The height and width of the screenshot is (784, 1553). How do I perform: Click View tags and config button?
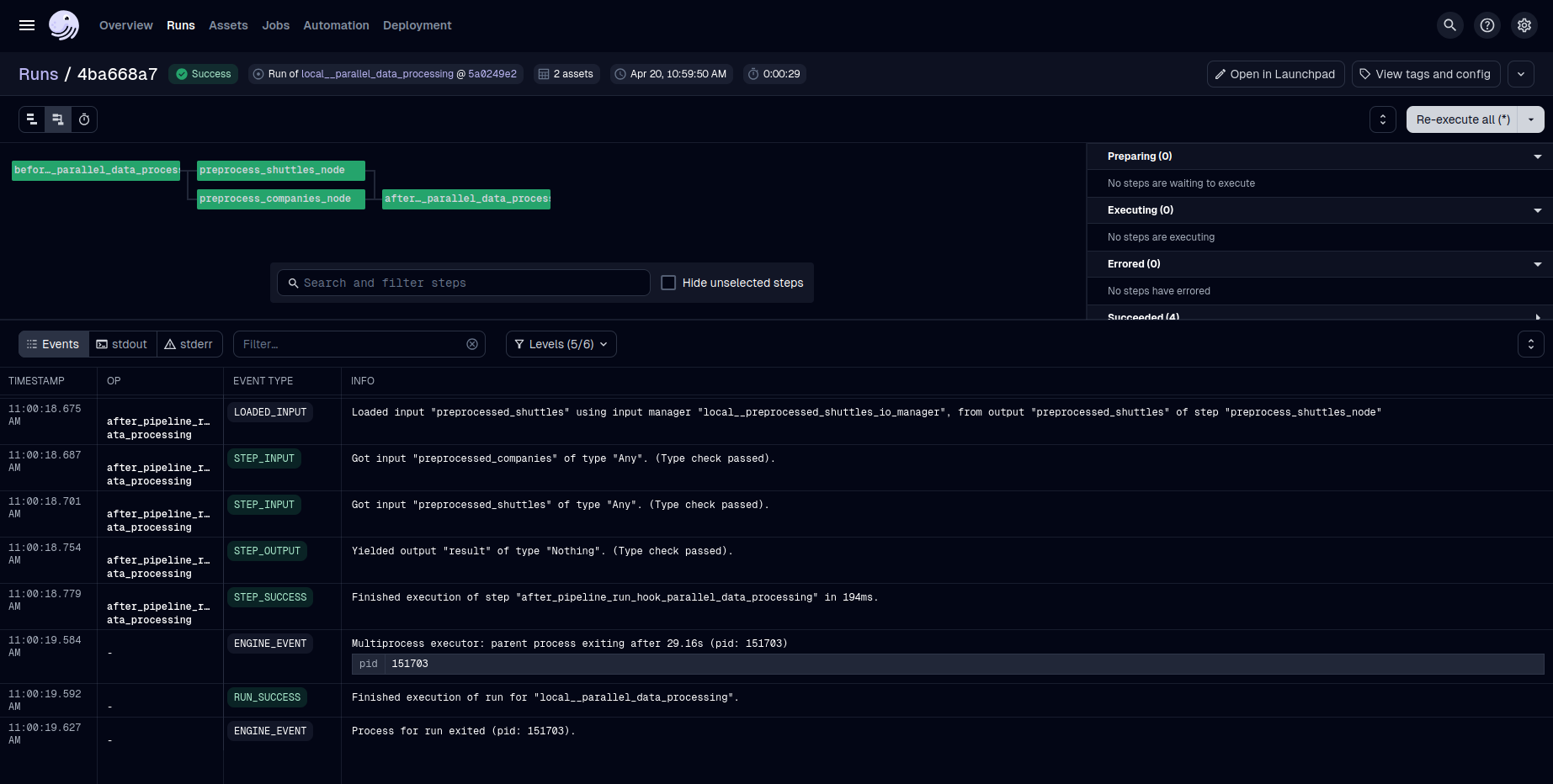(x=1426, y=74)
